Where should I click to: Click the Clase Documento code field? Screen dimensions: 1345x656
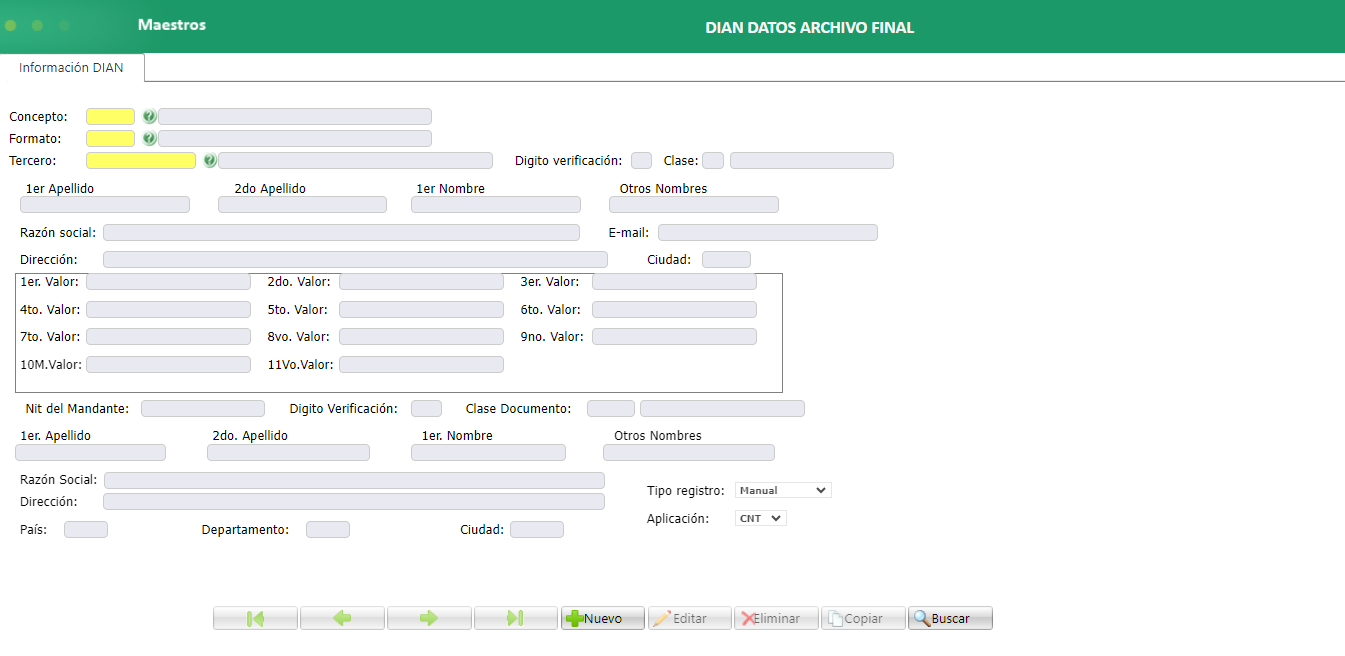pos(610,409)
